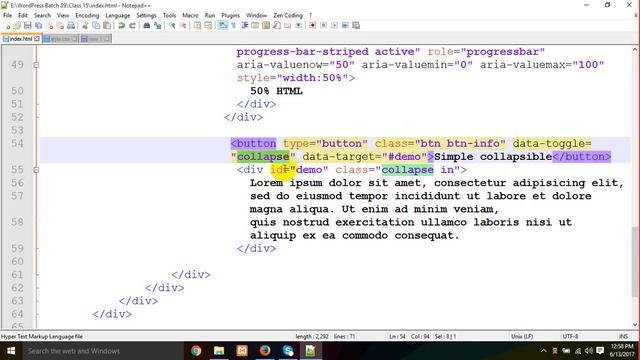
Task: Open the Action Center notification icon
Action: tap(600, 351)
